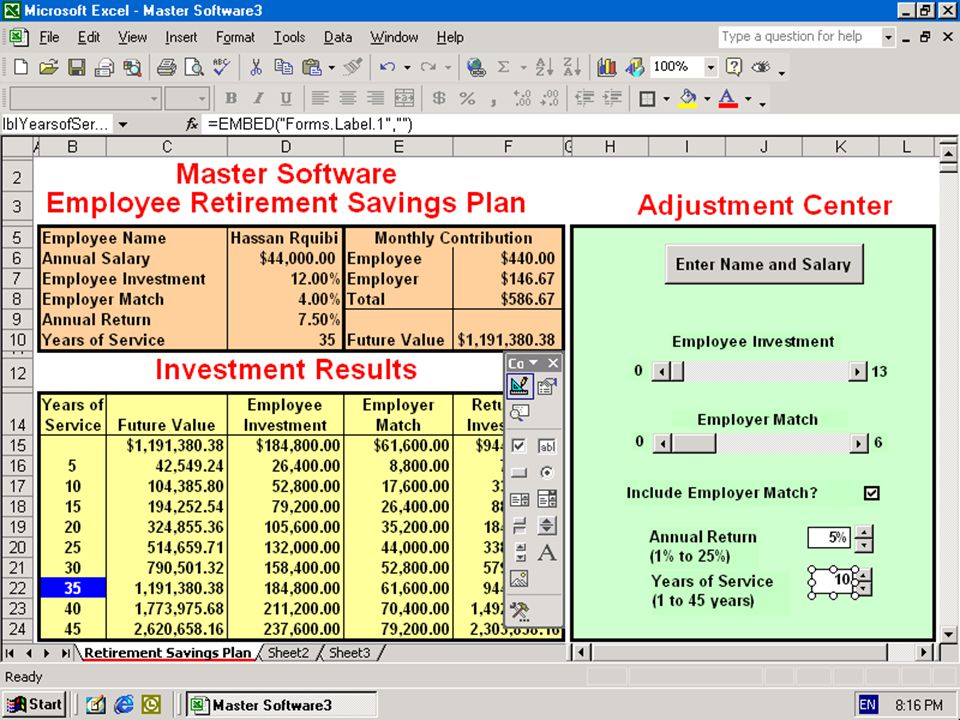Image resolution: width=960 pixels, height=720 pixels.
Task: Click Employer Match scrollbar left arrow
Action: pos(662,443)
